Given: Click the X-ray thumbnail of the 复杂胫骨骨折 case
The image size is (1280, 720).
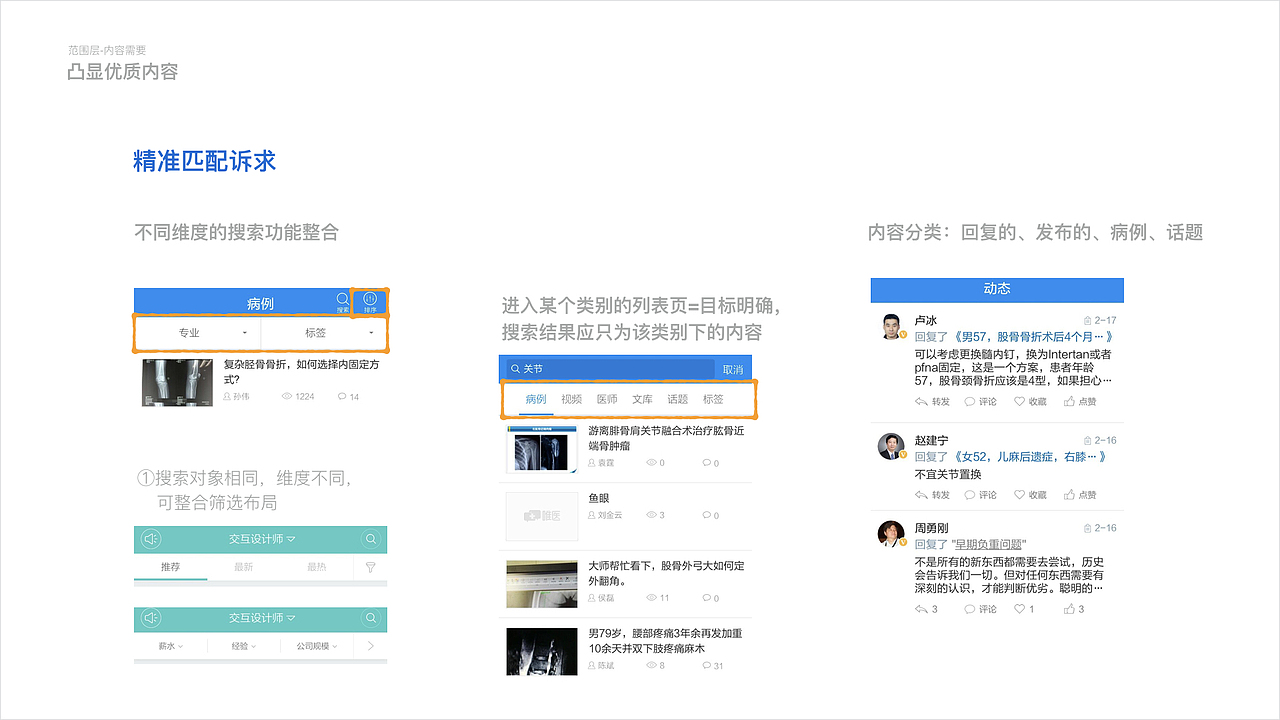Looking at the screenshot, I should coord(177,382).
